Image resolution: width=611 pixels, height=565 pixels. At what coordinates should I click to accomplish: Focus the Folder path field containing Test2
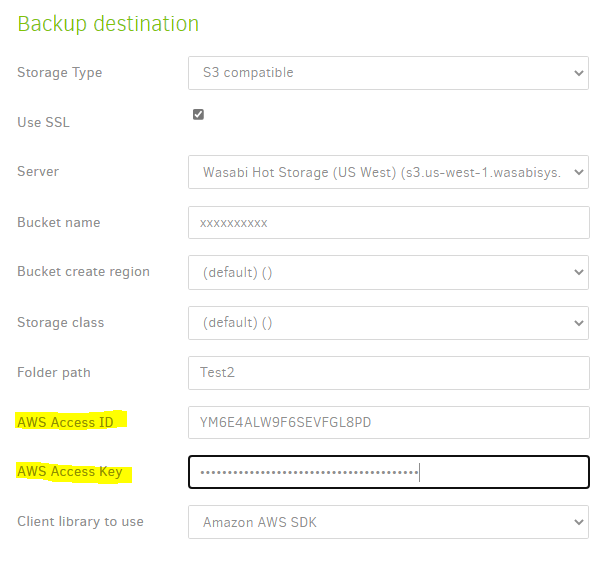(388, 372)
